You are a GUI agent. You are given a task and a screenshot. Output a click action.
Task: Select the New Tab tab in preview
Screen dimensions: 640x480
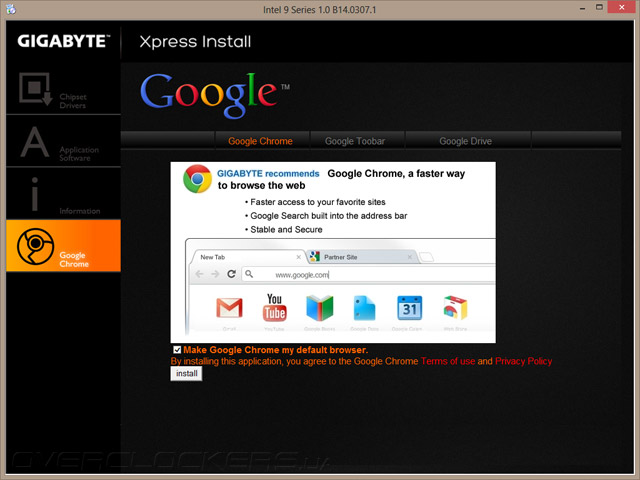247,257
